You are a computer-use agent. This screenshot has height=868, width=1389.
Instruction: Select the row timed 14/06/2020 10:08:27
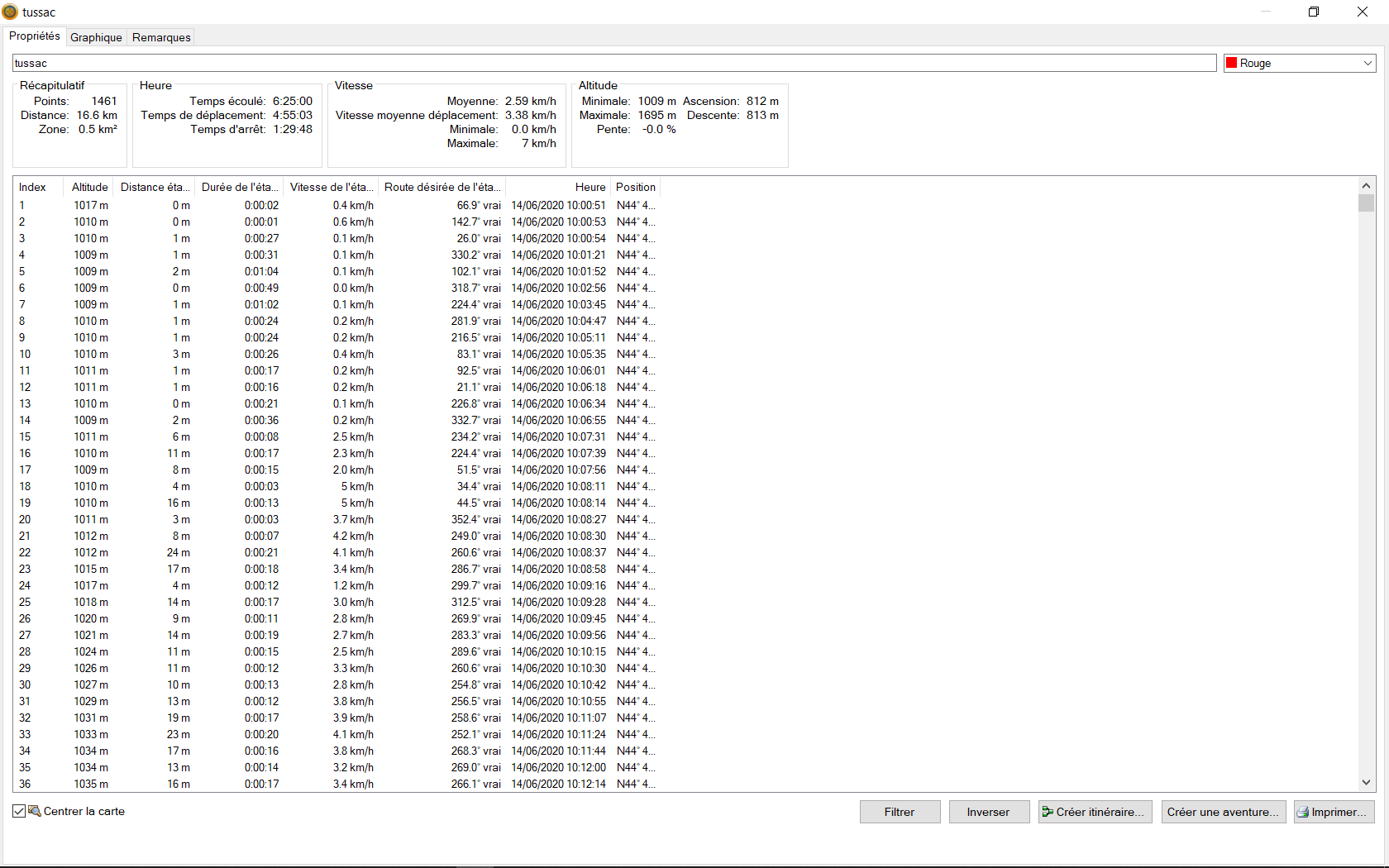[x=337, y=519]
